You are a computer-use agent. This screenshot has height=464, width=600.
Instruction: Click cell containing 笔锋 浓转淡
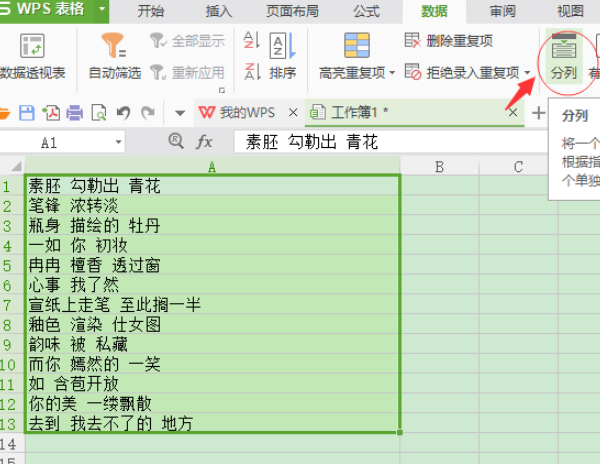point(212,206)
